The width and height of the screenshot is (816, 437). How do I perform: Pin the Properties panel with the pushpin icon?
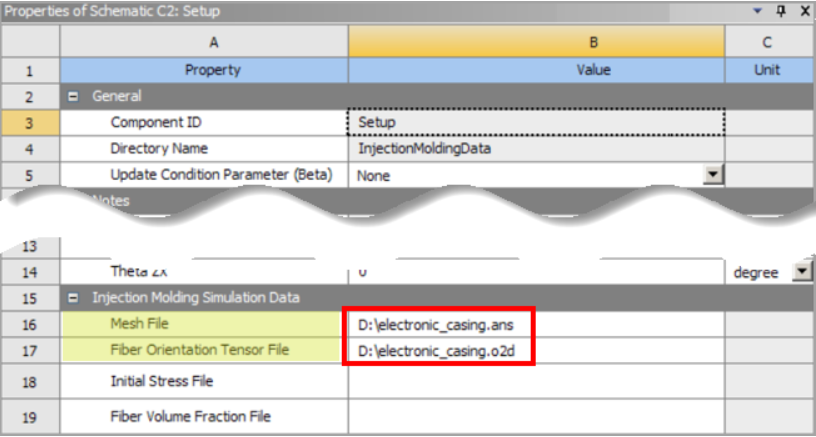click(784, 11)
